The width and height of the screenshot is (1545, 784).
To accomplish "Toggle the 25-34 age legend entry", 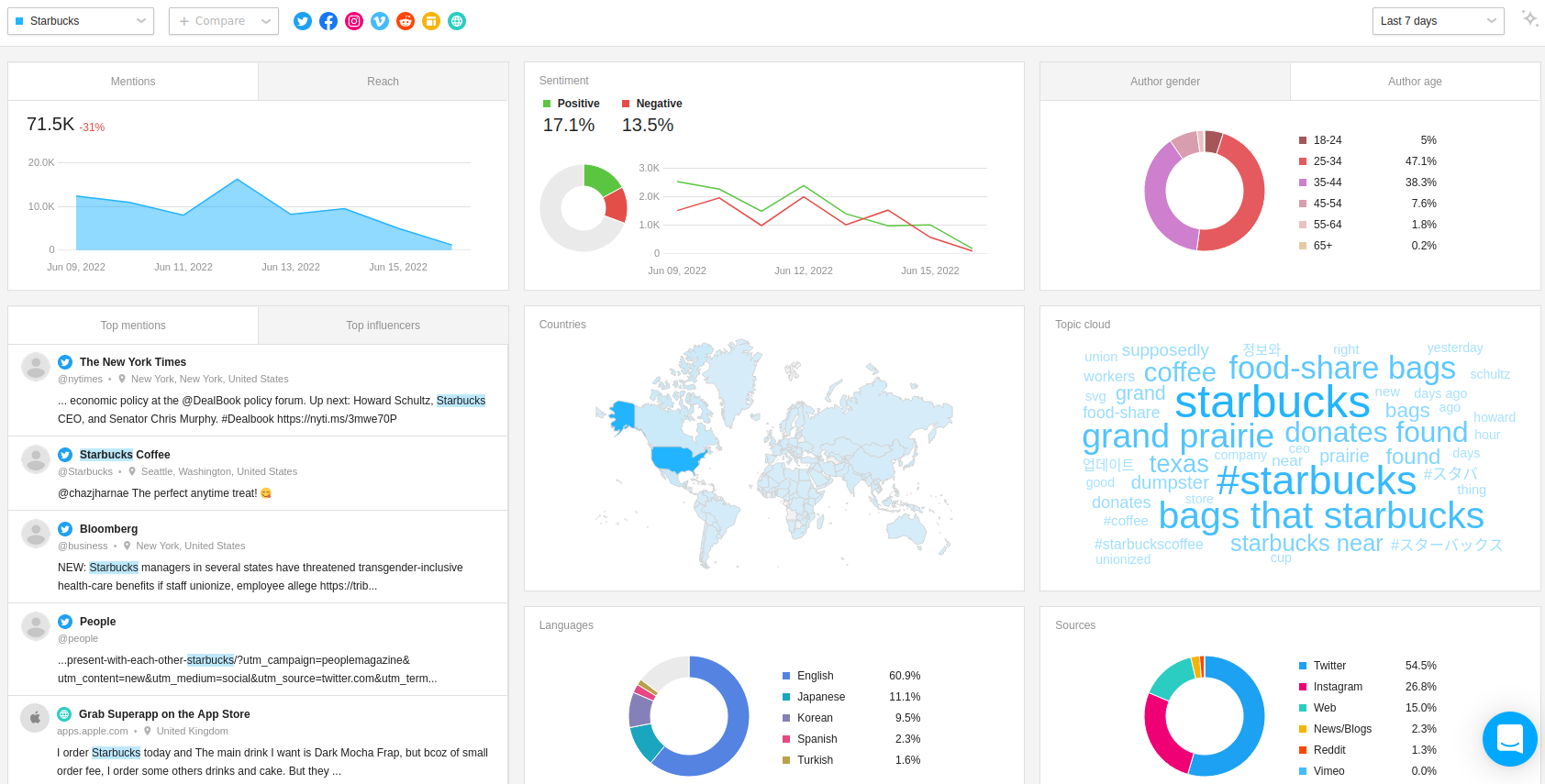I will point(1368,161).
